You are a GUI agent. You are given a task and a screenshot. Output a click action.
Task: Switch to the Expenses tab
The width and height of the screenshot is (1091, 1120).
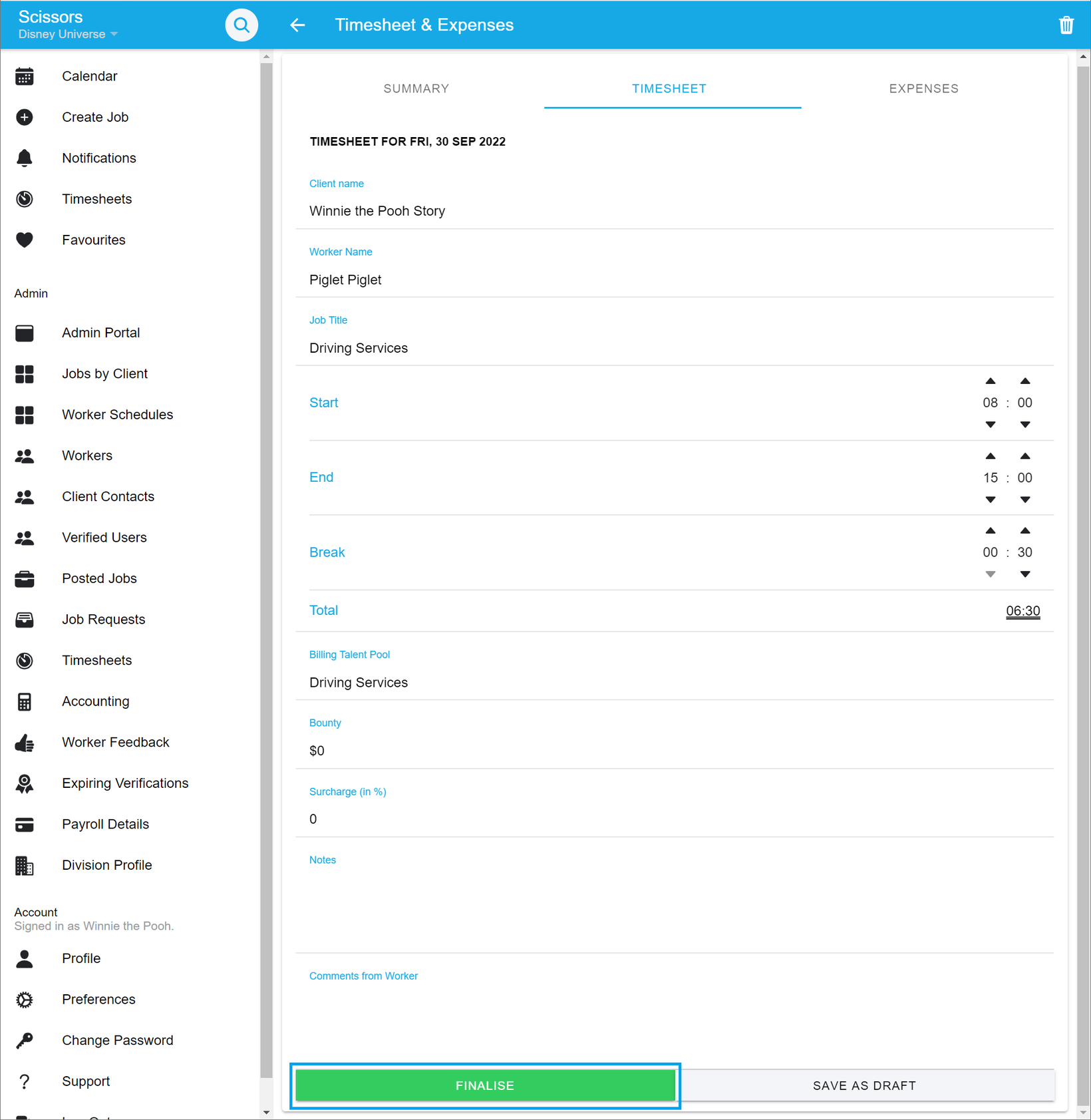(x=923, y=89)
